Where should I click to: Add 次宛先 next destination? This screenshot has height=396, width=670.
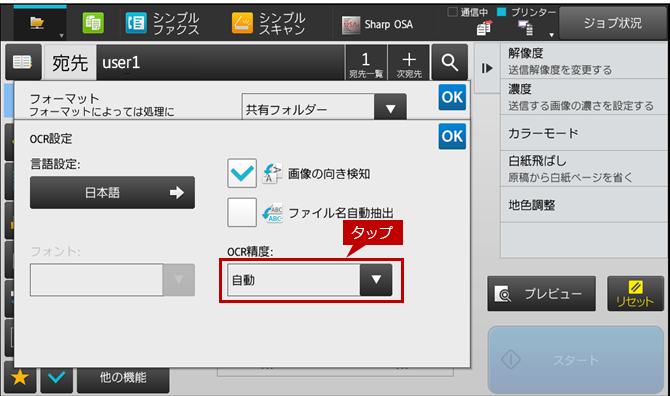(409, 63)
